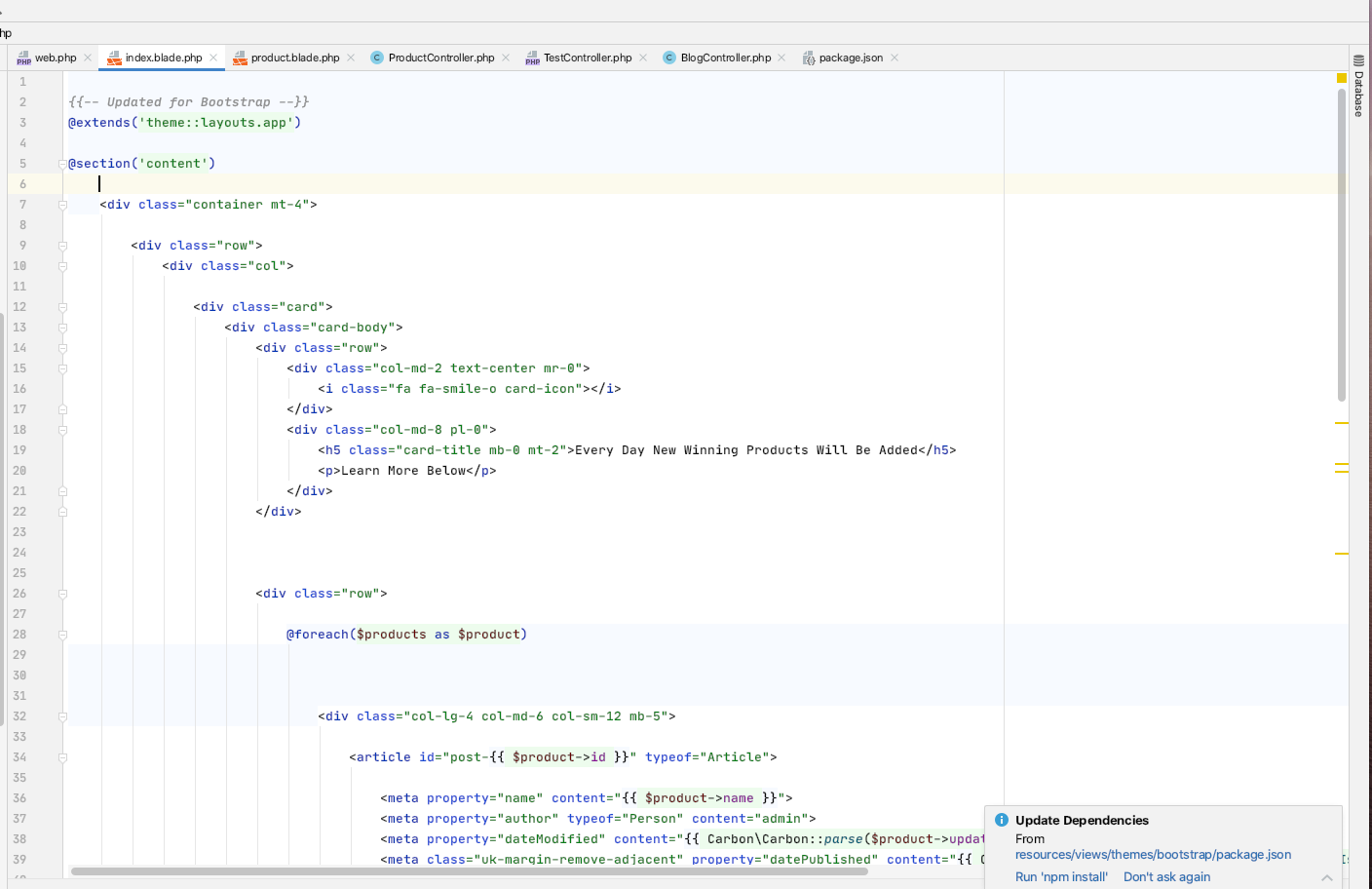Screen dimensions: 1372x889
Task: Click the 'Updated for Bootstrap' comment text
Action: point(189,102)
